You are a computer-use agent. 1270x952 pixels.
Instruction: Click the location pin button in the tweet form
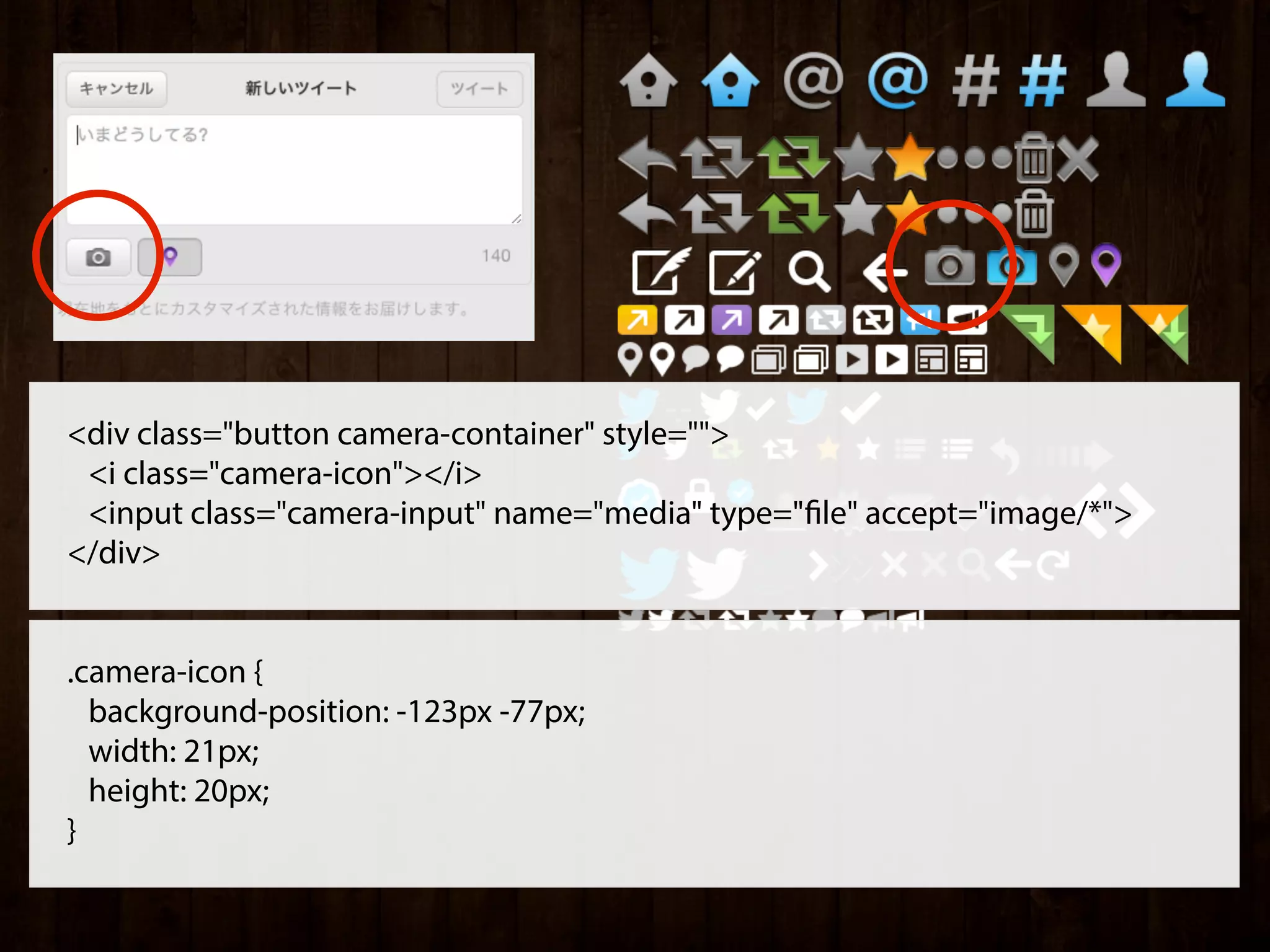170,257
